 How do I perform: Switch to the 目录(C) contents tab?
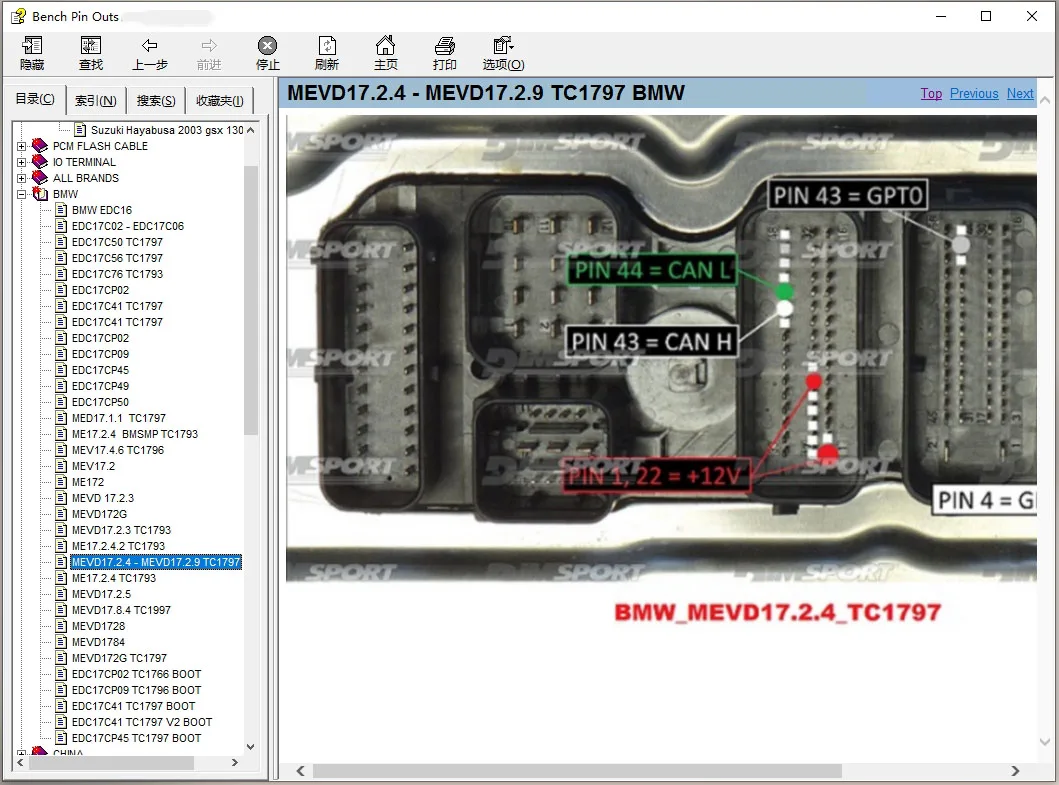click(35, 99)
